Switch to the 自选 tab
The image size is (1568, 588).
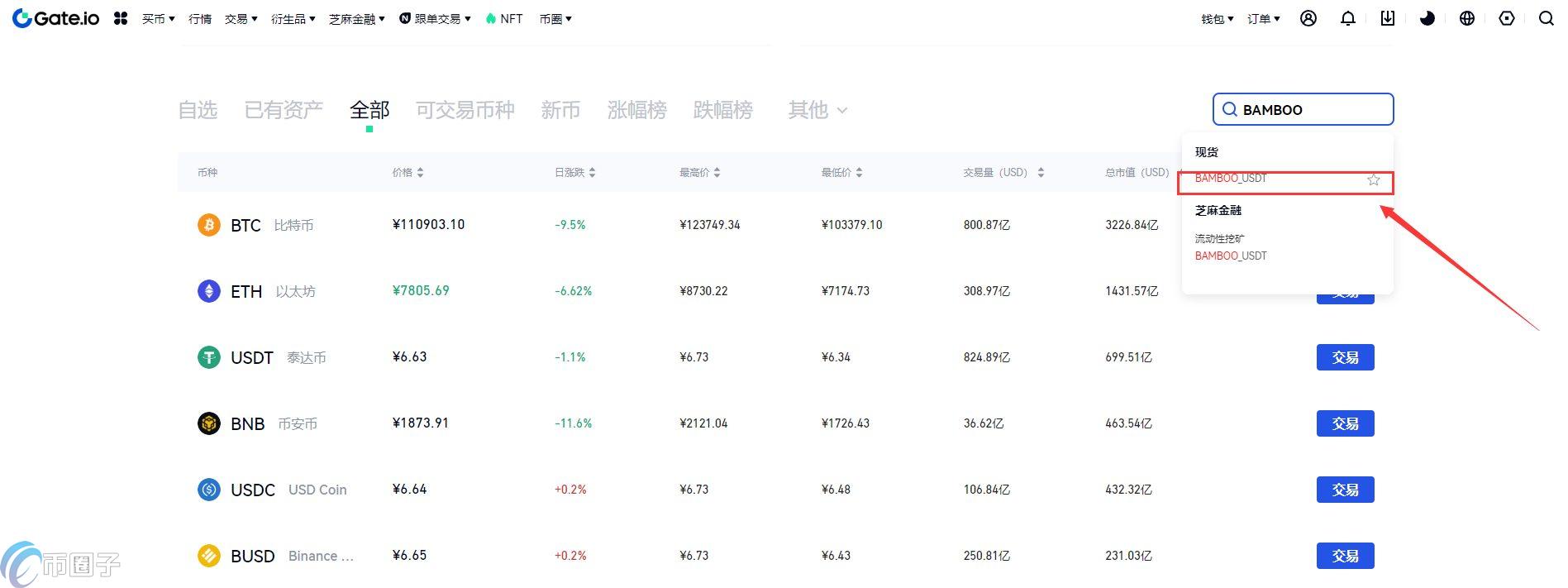198,110
